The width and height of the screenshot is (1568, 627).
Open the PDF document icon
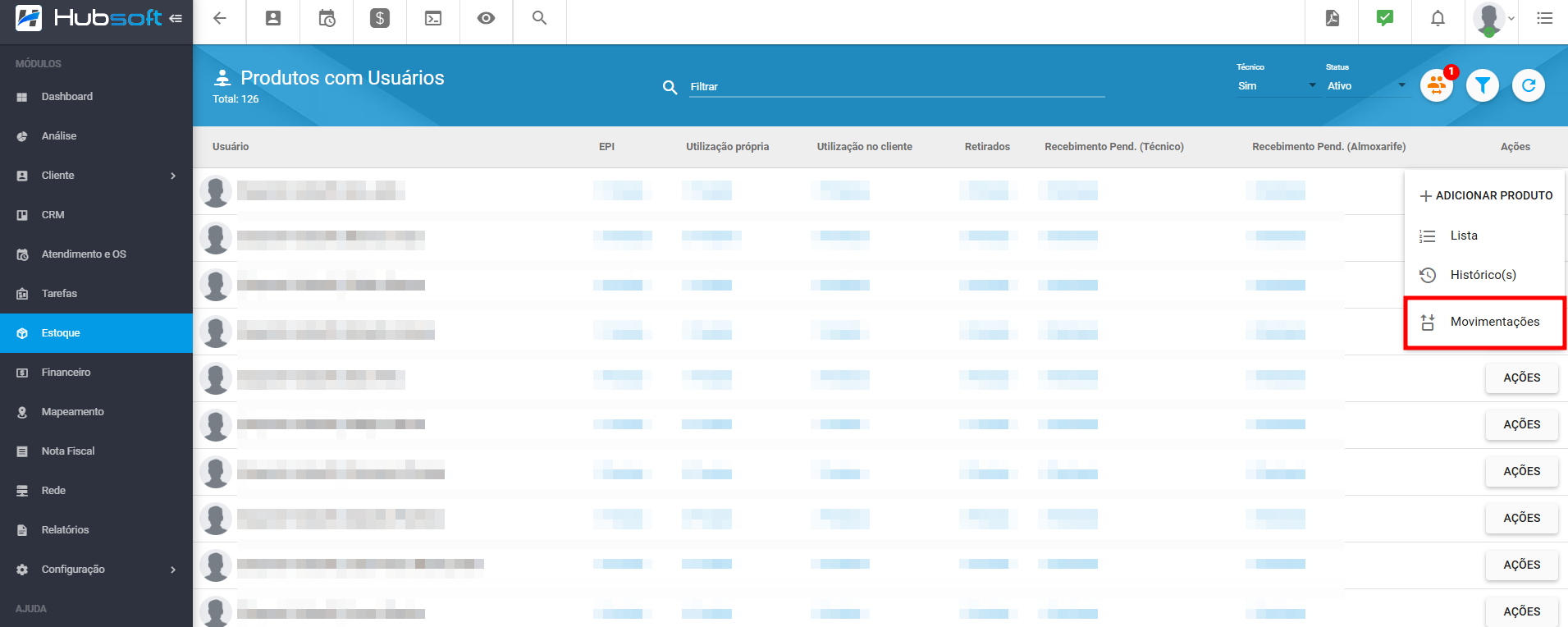point(1333,18)
